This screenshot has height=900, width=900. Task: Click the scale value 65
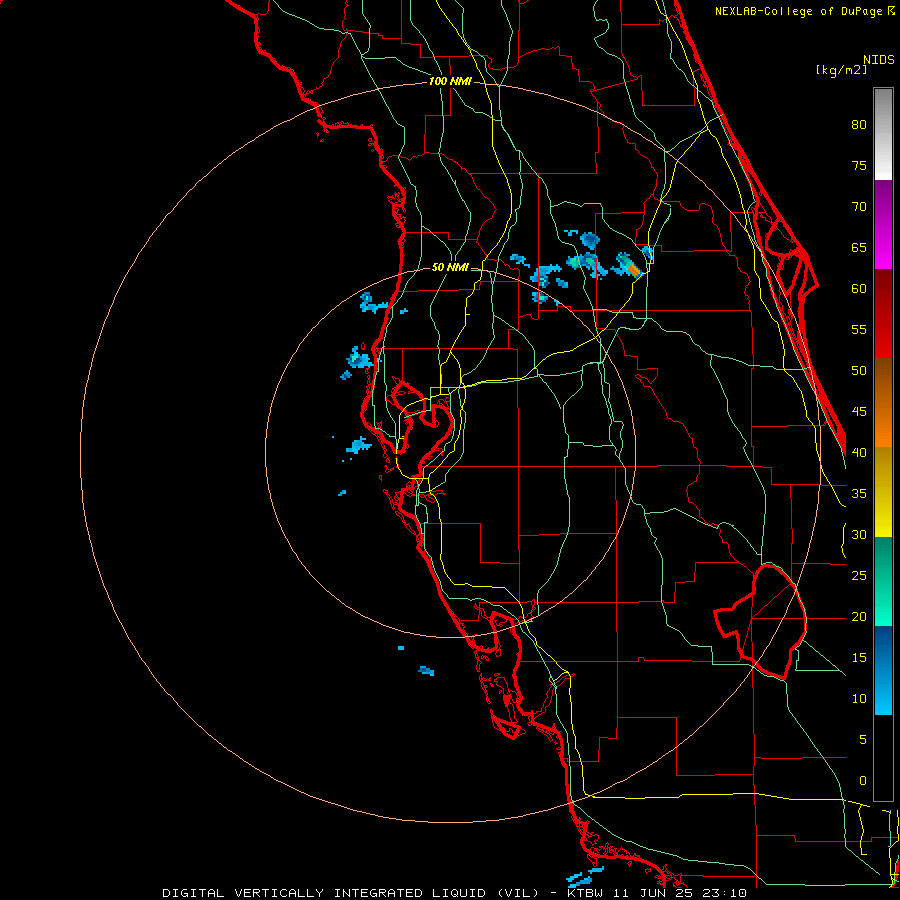point(859,248)
